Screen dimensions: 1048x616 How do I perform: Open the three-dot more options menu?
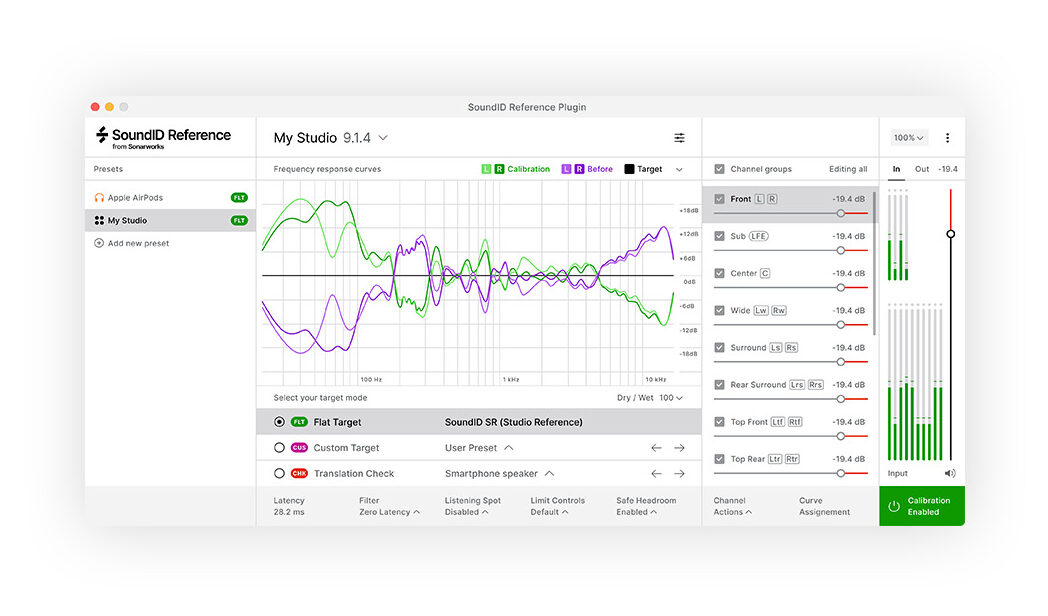point(947,138)
